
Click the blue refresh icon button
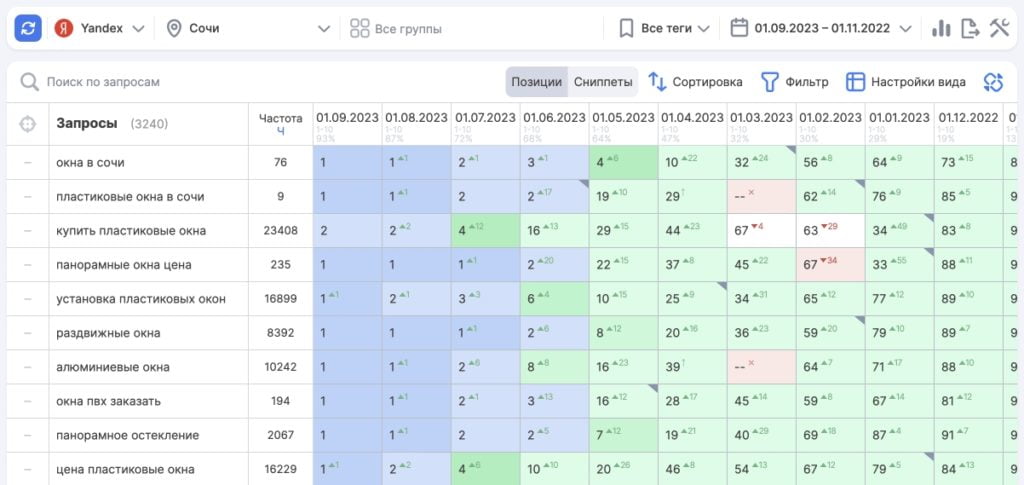tap(28, 28)
